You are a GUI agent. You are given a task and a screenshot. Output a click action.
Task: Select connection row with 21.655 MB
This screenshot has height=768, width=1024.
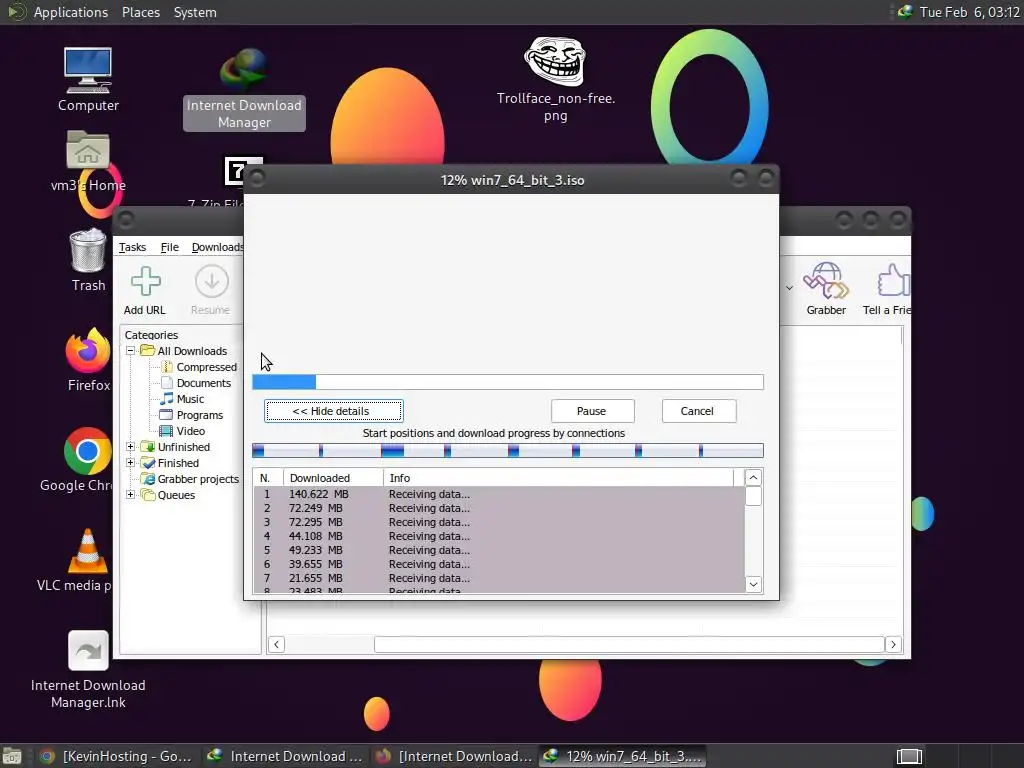tap(499, 578)
